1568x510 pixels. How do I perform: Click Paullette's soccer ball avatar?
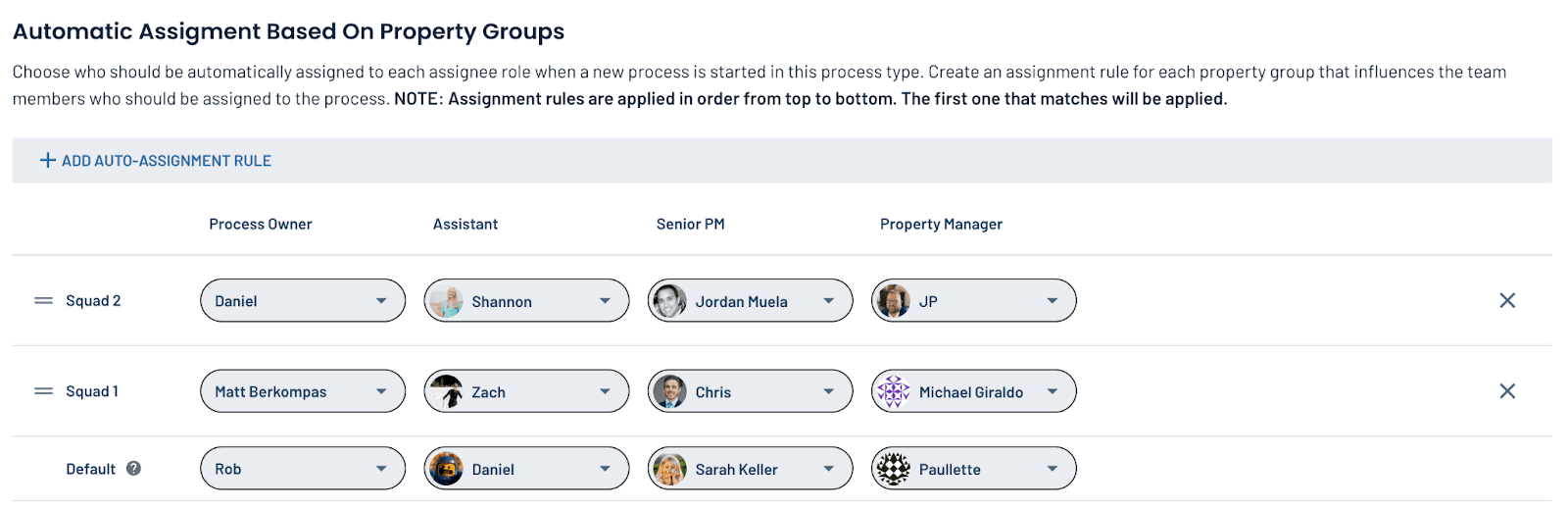point(894,469)
